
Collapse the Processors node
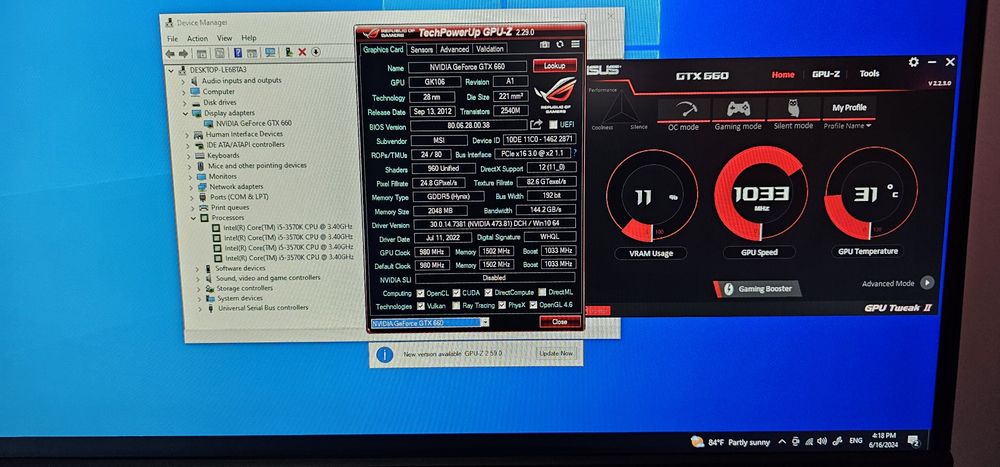(193, 218)
